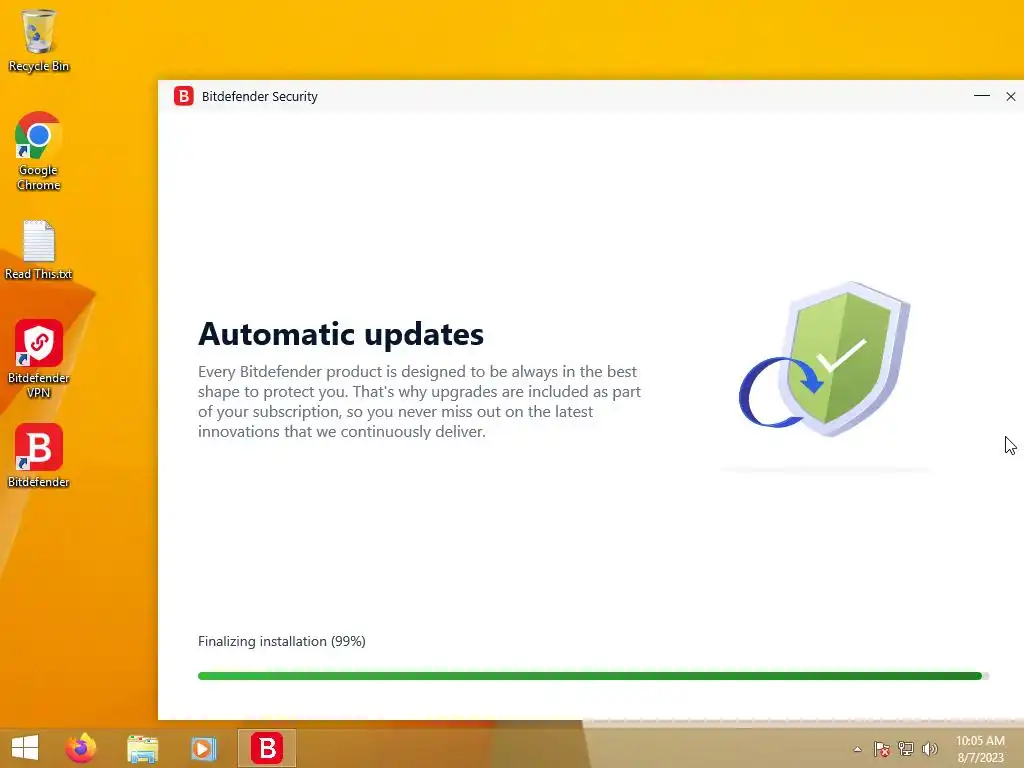1024x768 pixels.
Task: Click the 'Bitdefender Security' window title
Action: [x=259, y=97]
